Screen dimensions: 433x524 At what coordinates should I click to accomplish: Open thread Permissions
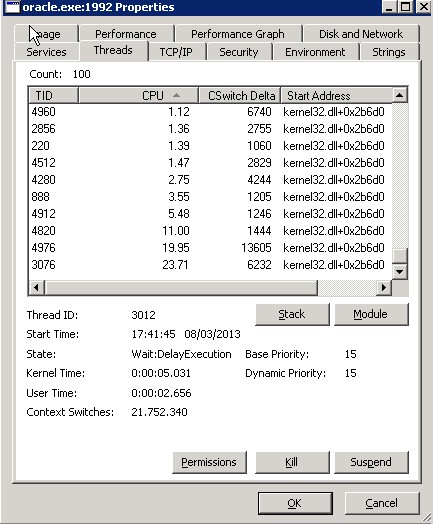pyautogui.click(x=209, y=463)
